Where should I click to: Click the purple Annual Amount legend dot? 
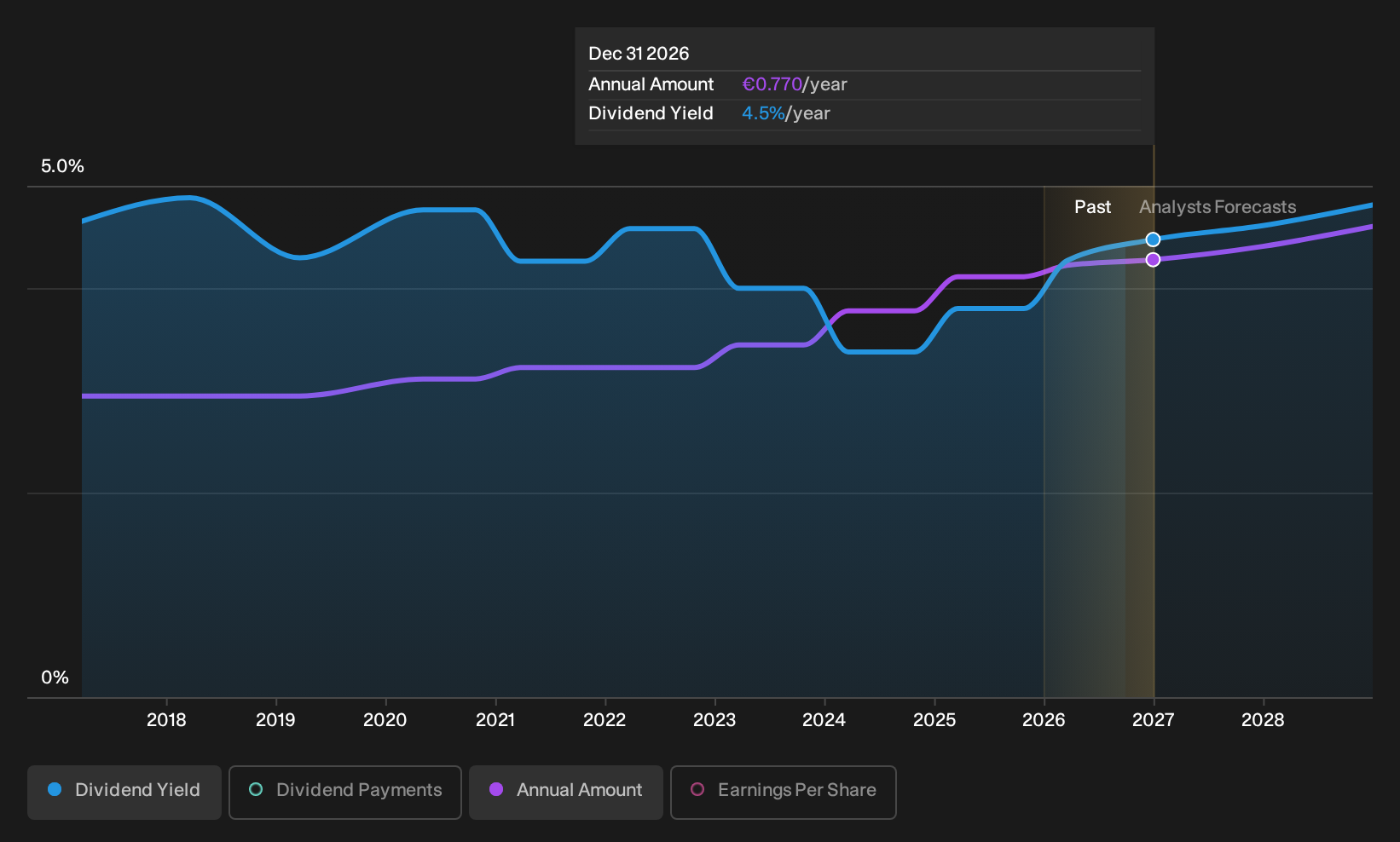496,790
